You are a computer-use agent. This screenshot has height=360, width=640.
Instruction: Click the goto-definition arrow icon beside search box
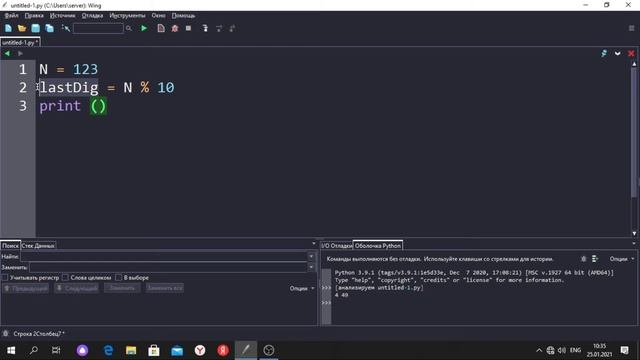click(x=65, y=28)
